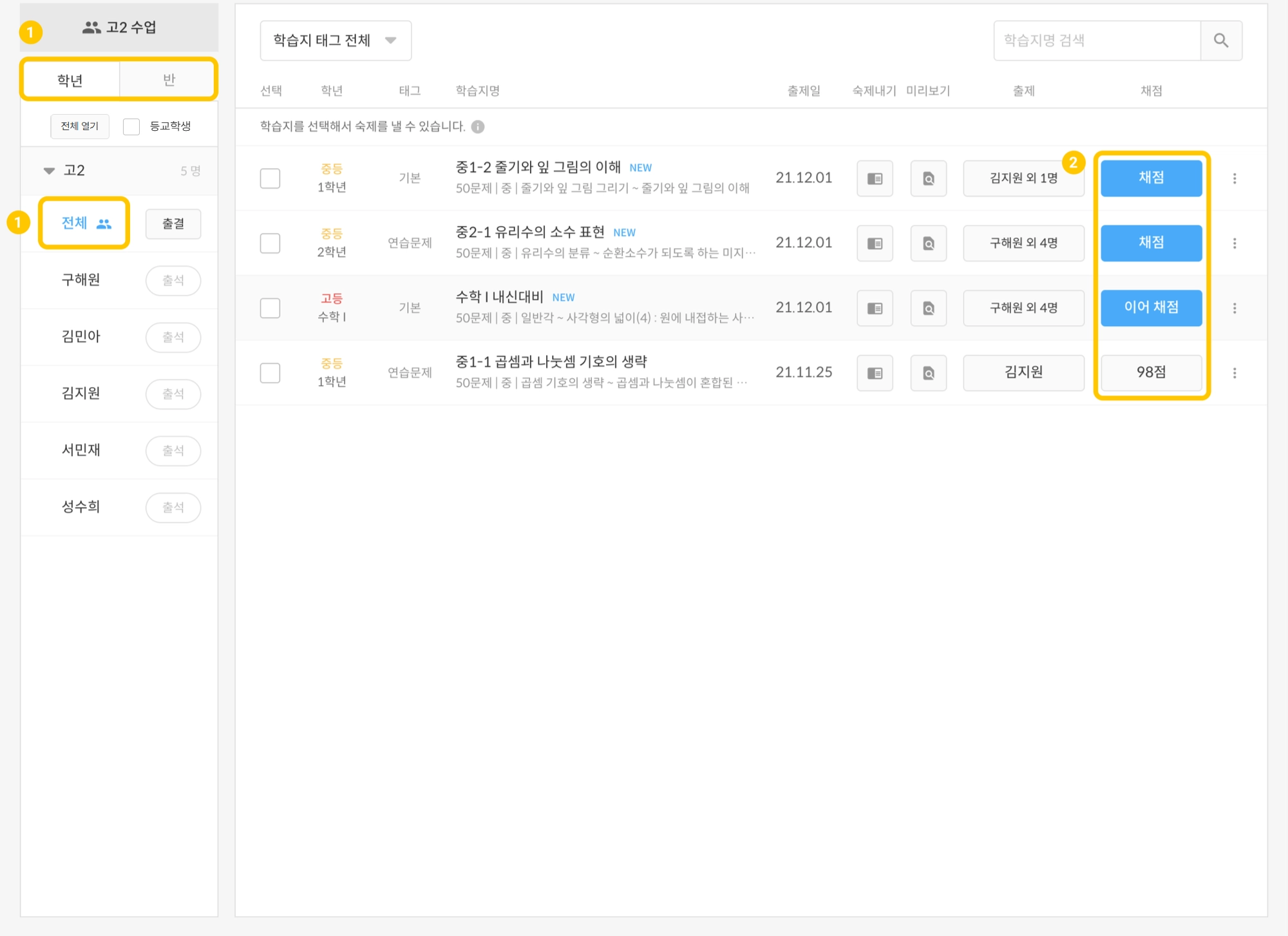Screen dimensions: 1288x936
Task: Click the magnifier search icon button
Action: [1220, 41]
